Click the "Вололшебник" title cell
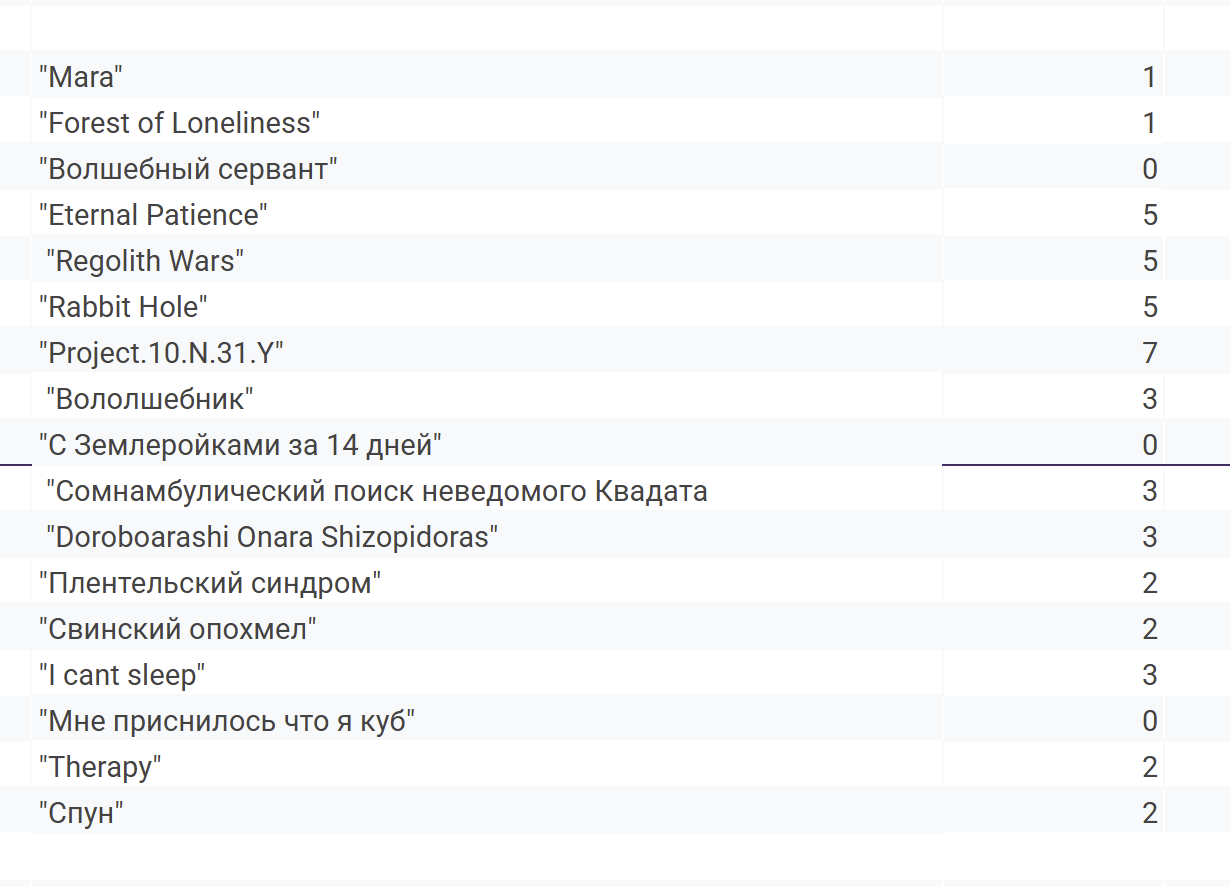The image size is (1230, 887). click(486, 398)
